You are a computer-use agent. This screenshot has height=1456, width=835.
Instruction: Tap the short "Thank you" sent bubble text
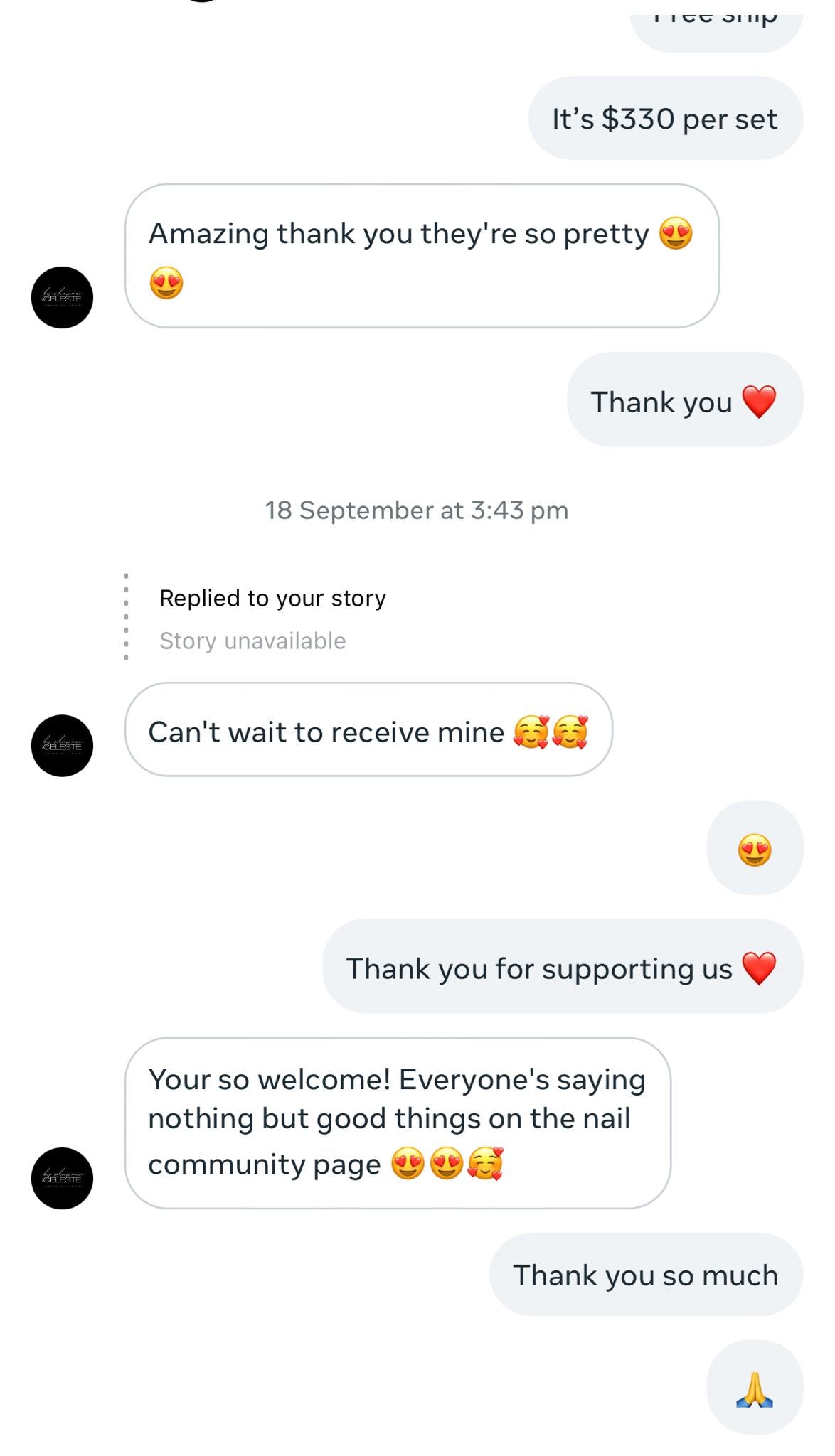click(x=661, y=402)
